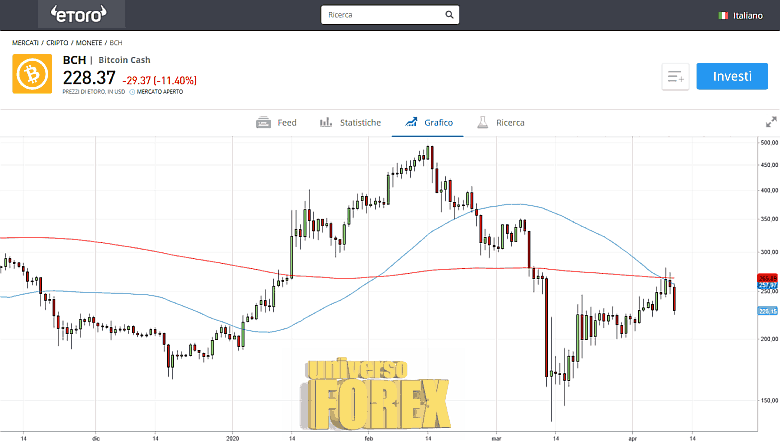Add BCH to watchlist icon
Screen dimensions: 780x444
tap(675, 77)
